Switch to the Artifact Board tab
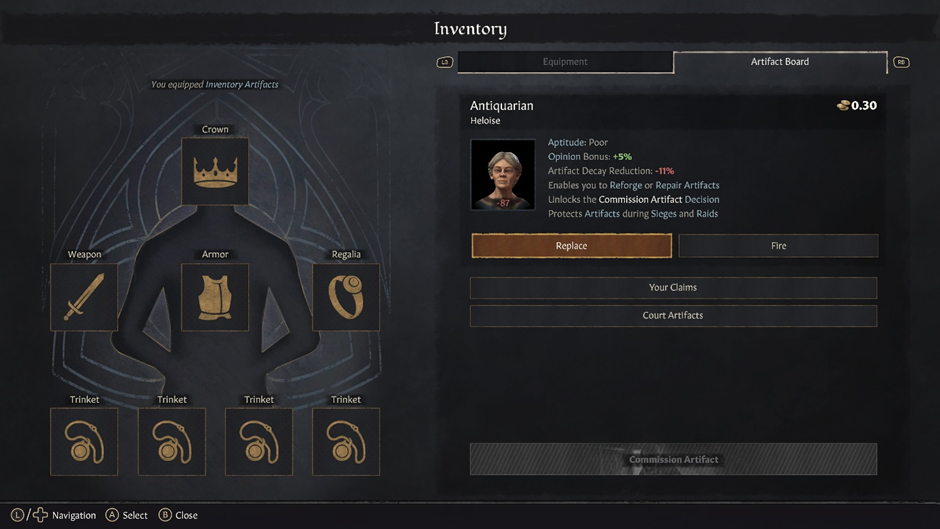The width and height of the screenshot is (940, 529). (x=780, y=62)
